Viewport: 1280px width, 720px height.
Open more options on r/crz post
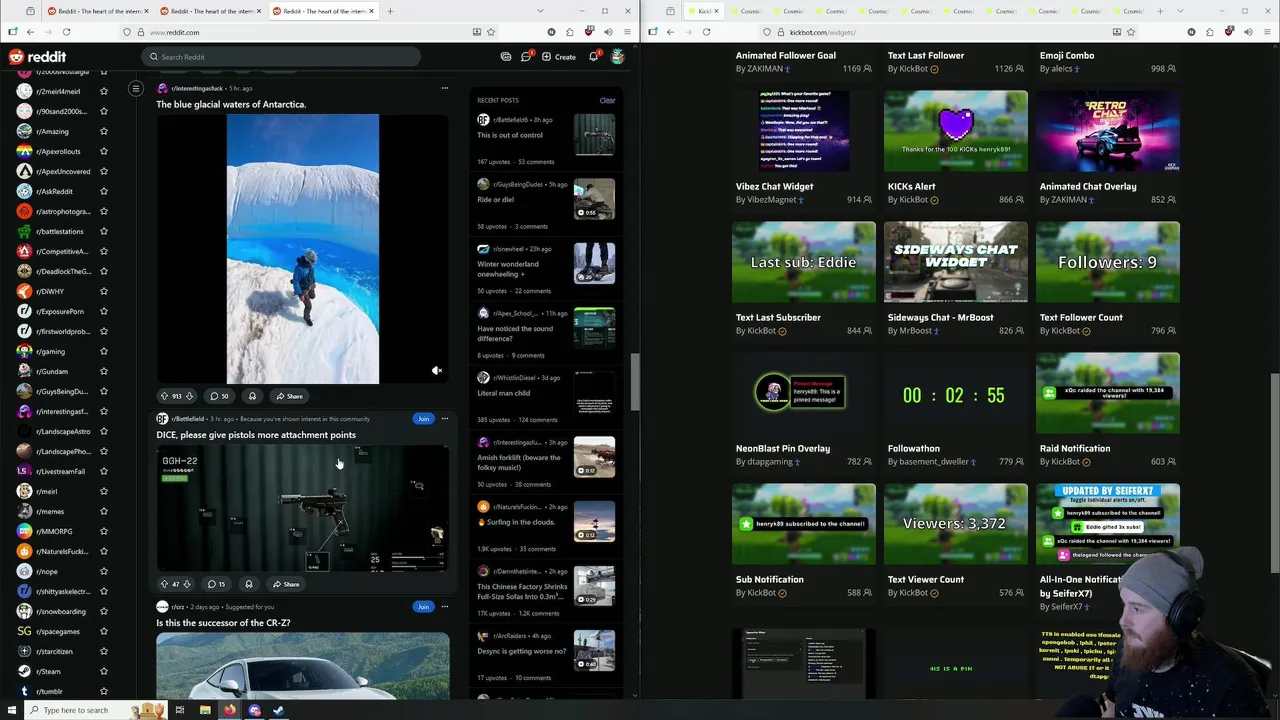click(445, 607)
